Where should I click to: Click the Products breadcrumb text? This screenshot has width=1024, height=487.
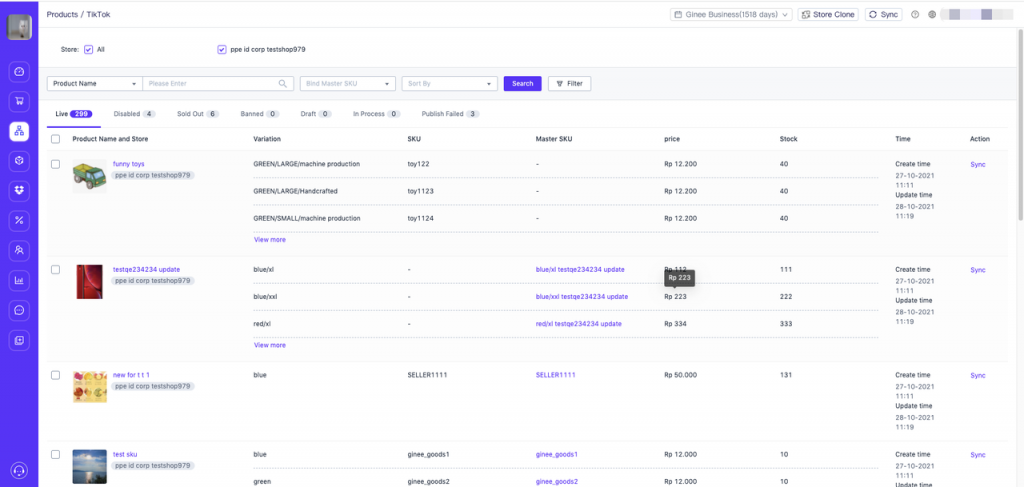point(62,14)
